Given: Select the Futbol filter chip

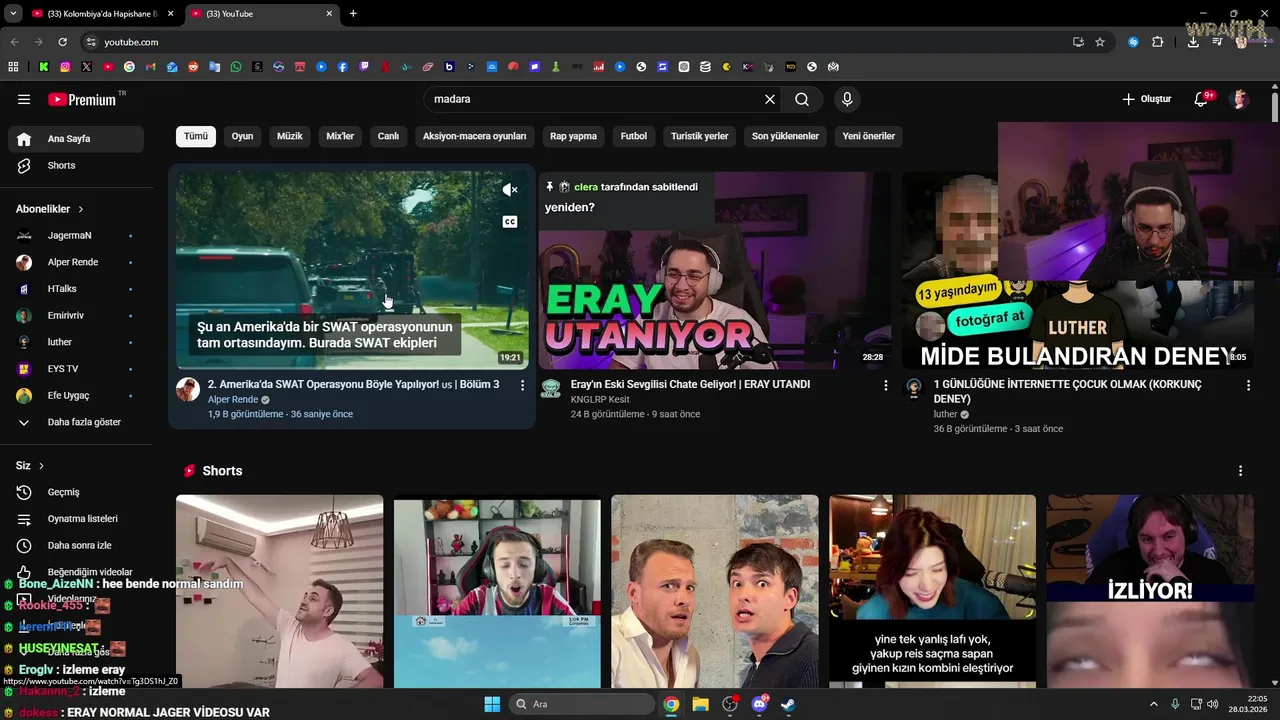Looking at the screenshot, I should coord(634,136).
